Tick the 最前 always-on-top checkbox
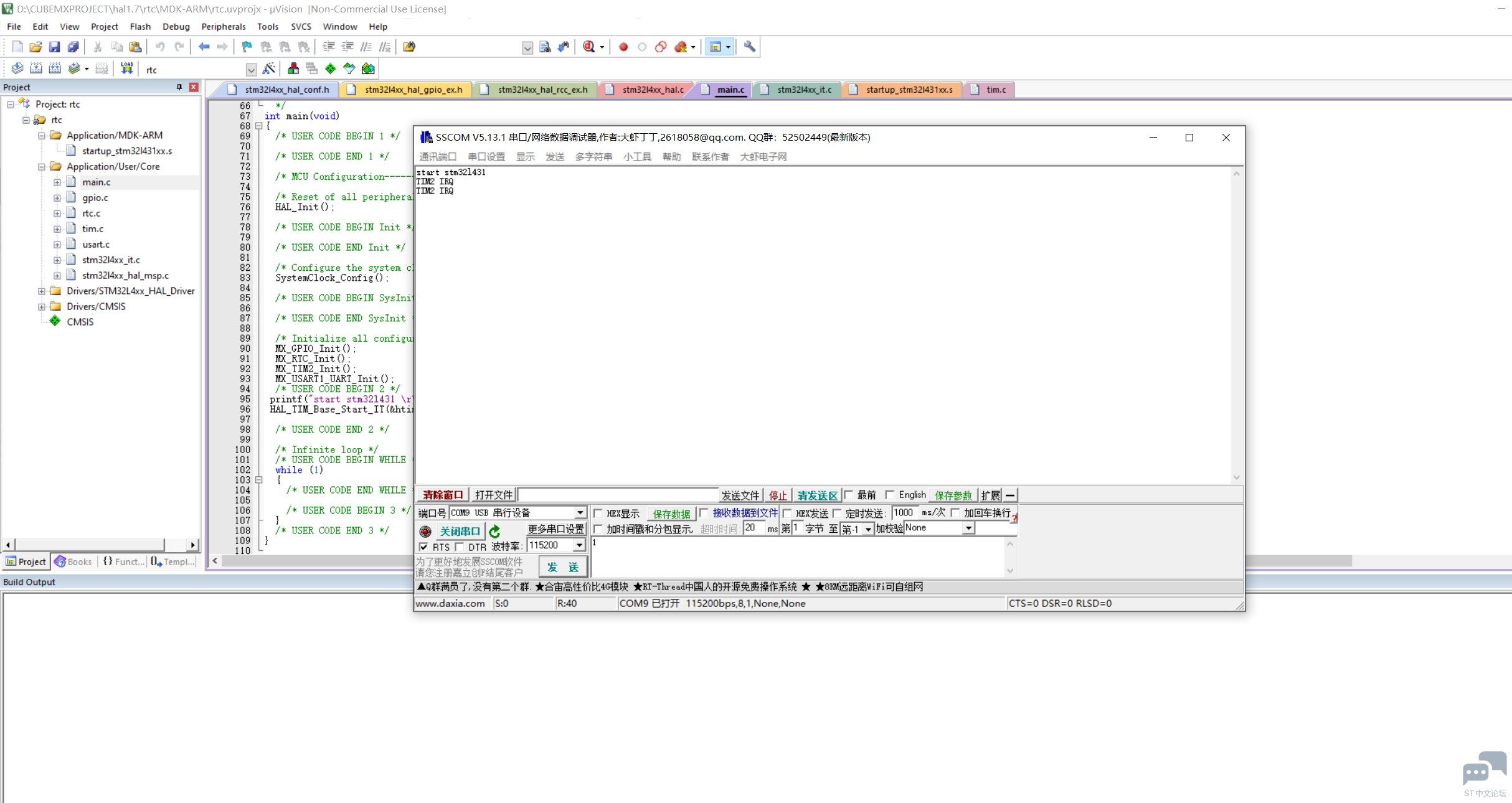1512x803 pixels. click(x=849, y=495)
